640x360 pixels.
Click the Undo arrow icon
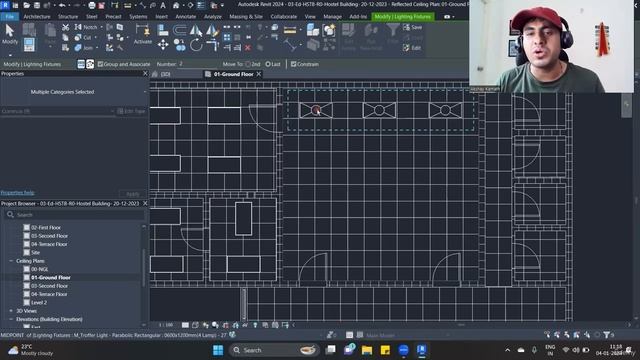(x=62, y=5)
